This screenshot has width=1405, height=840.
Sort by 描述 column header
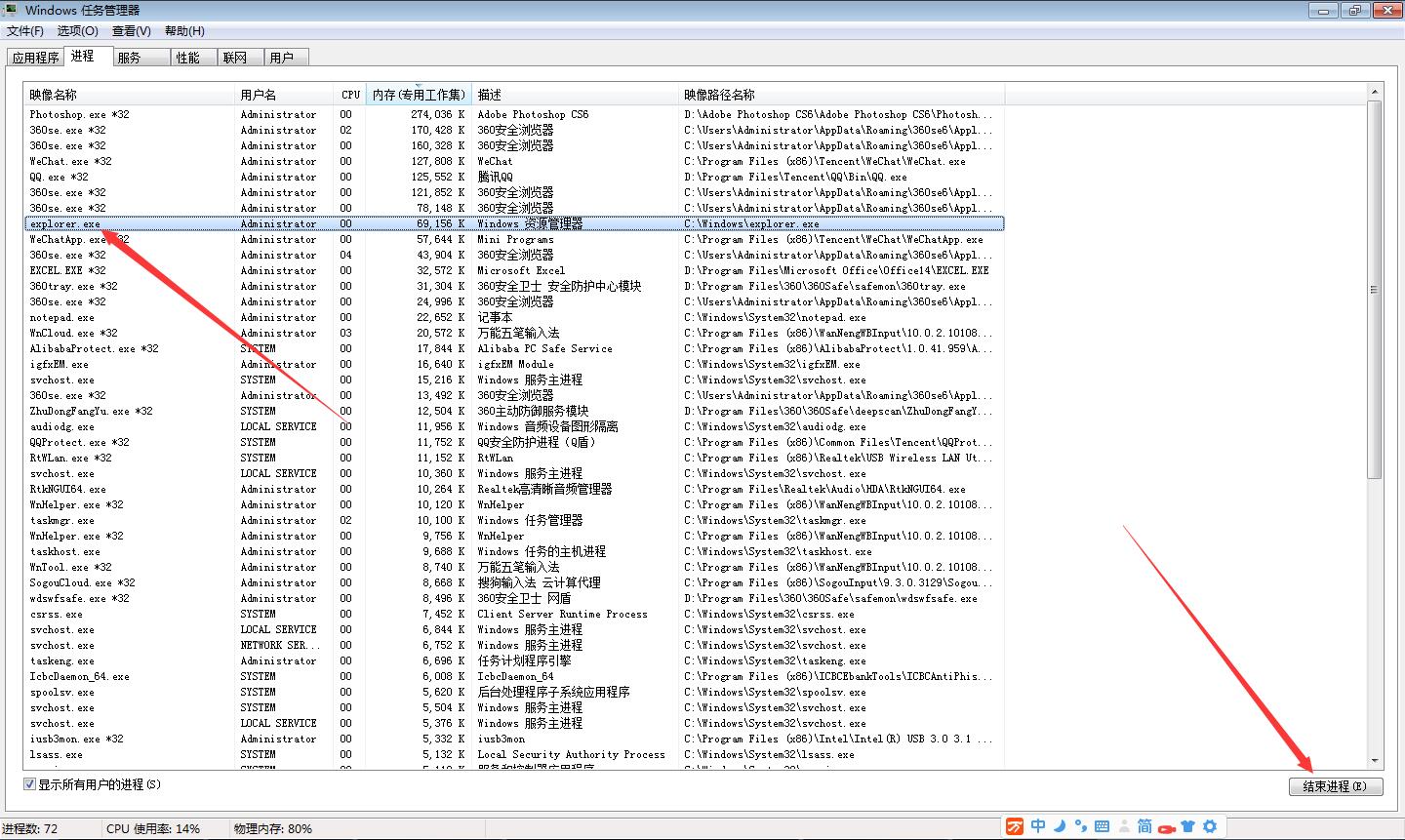click(576, 95)
